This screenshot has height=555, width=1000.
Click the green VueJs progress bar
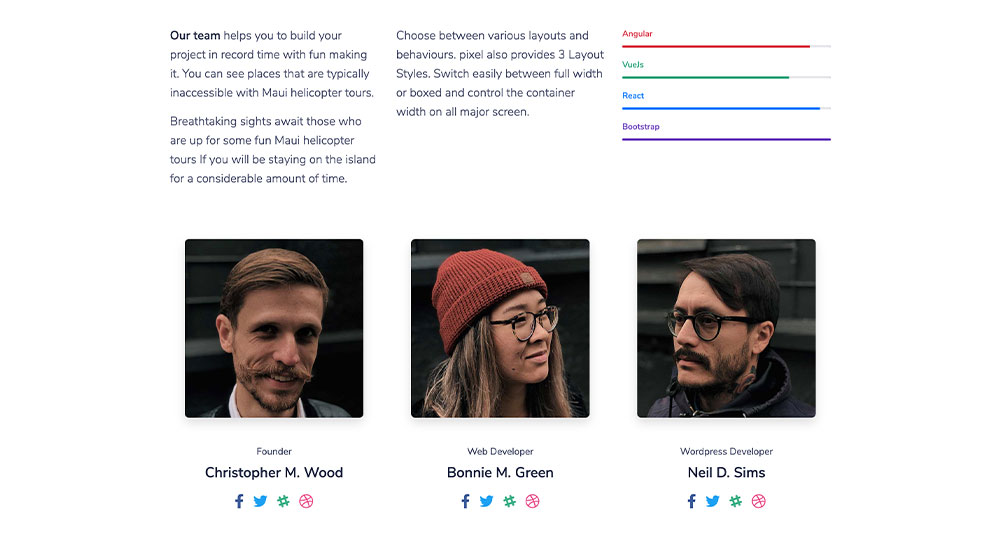[x=726, y=77]
